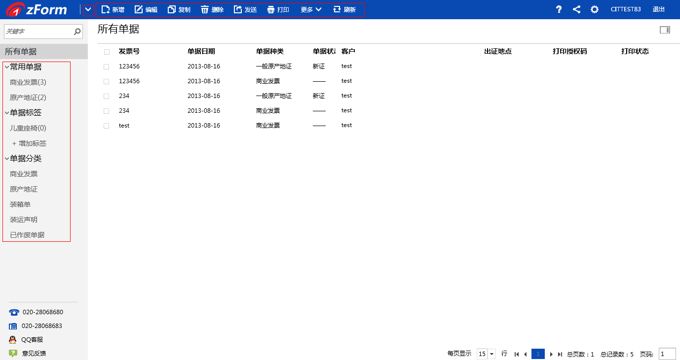
Task: Check the first row with invoice 123456
Action: click(106, 67)
